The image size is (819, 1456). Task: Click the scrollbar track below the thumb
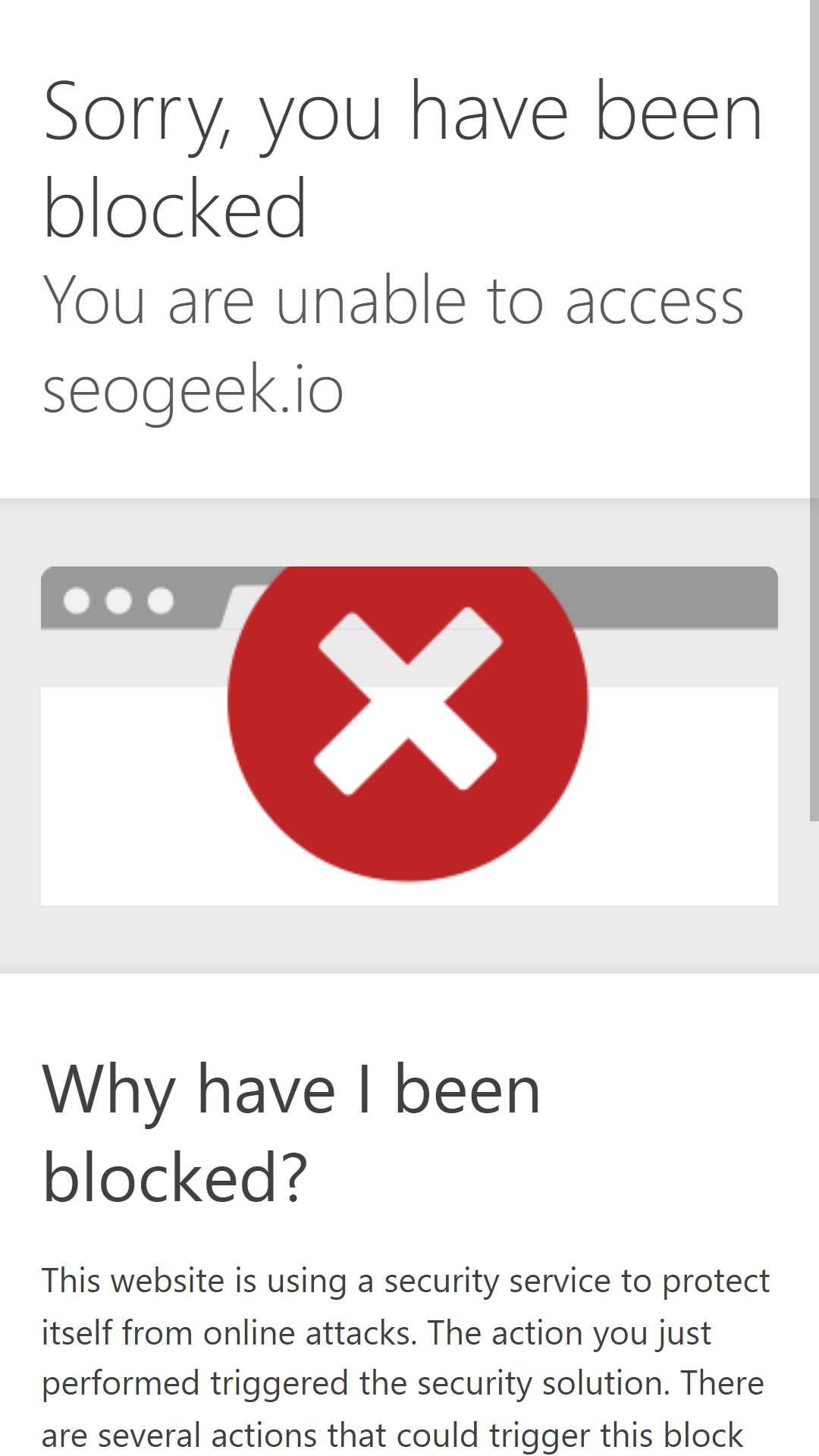(x=814, y=1137)
